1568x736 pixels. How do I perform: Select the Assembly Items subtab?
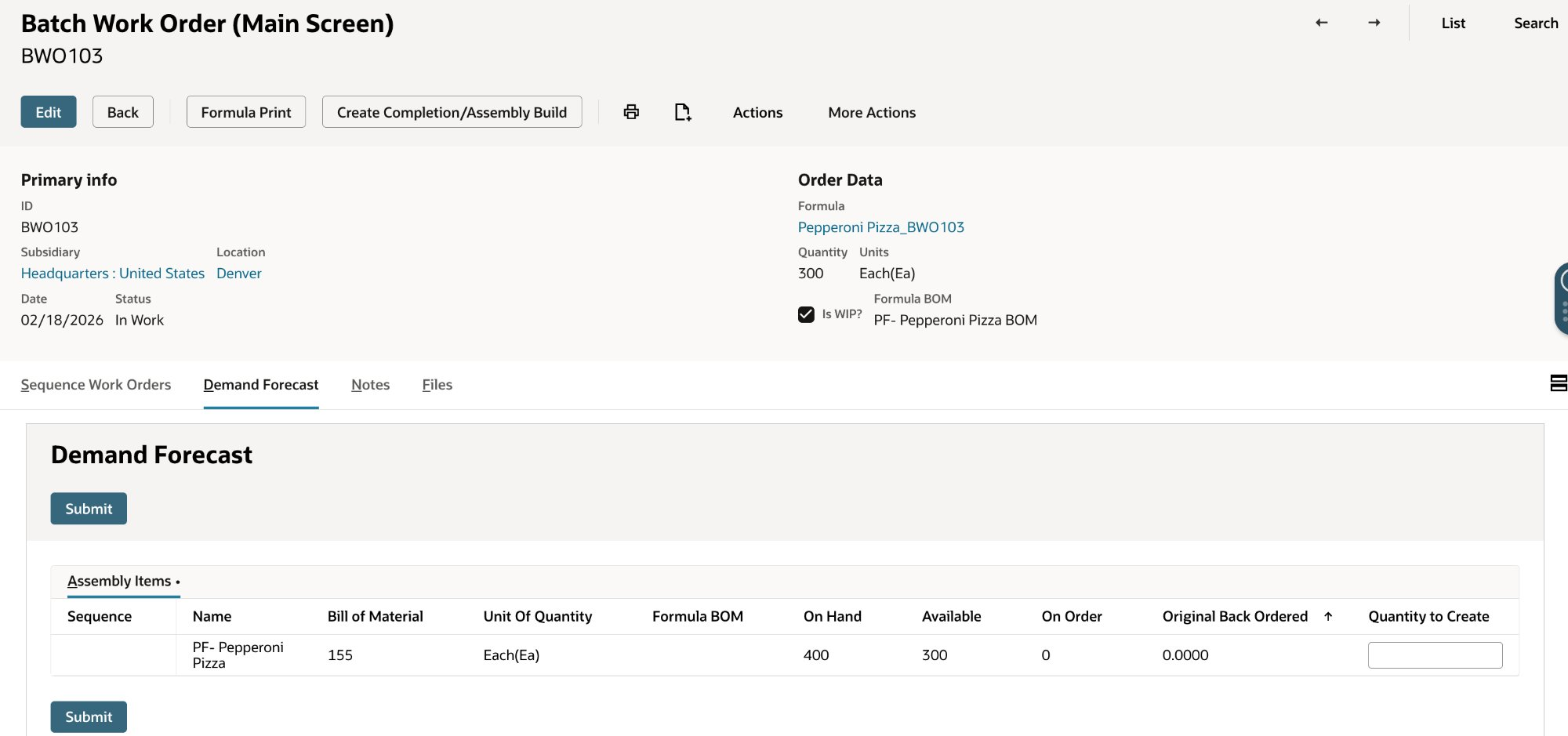click(119, 581)
